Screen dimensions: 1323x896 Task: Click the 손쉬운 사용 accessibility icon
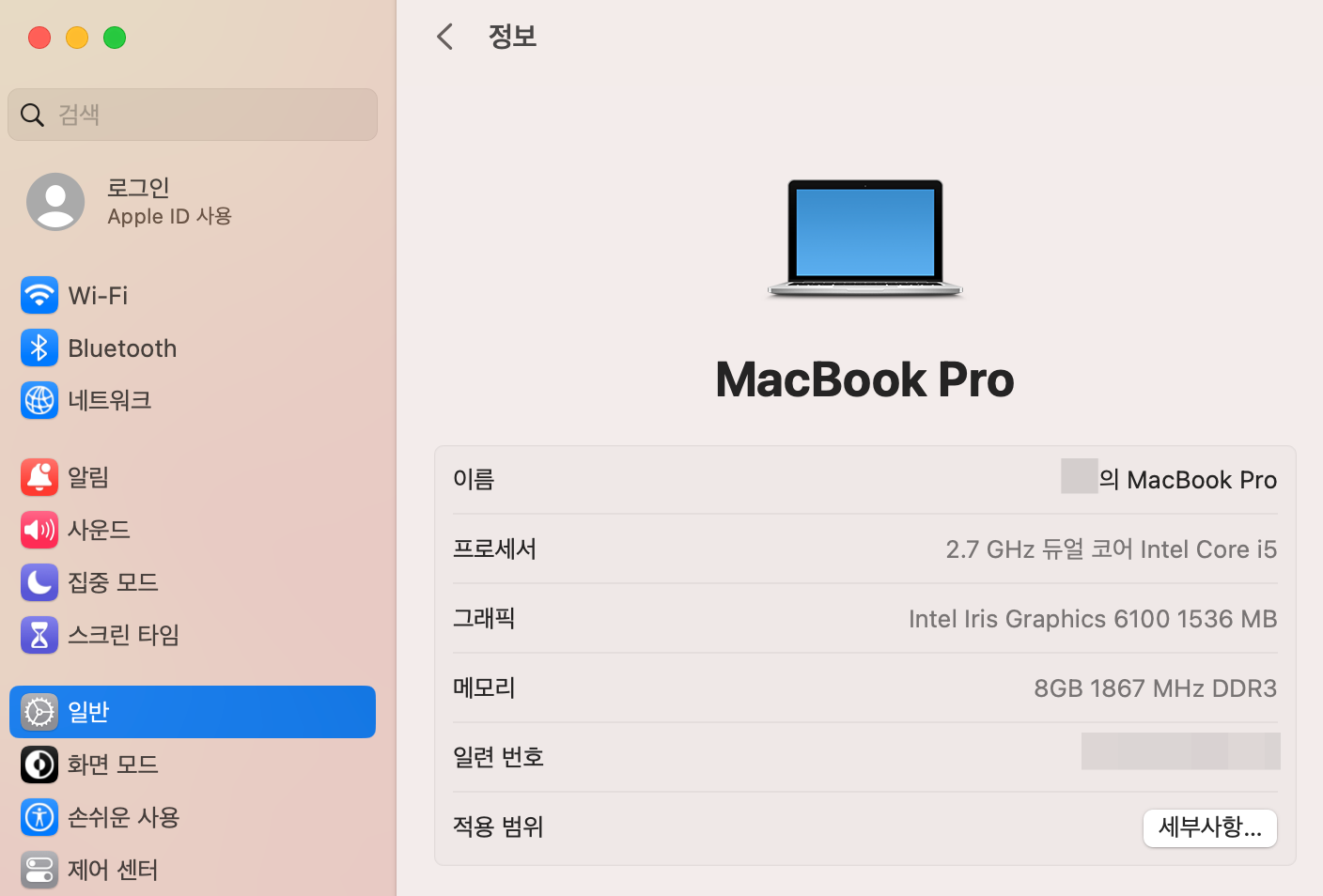point(39,817)
